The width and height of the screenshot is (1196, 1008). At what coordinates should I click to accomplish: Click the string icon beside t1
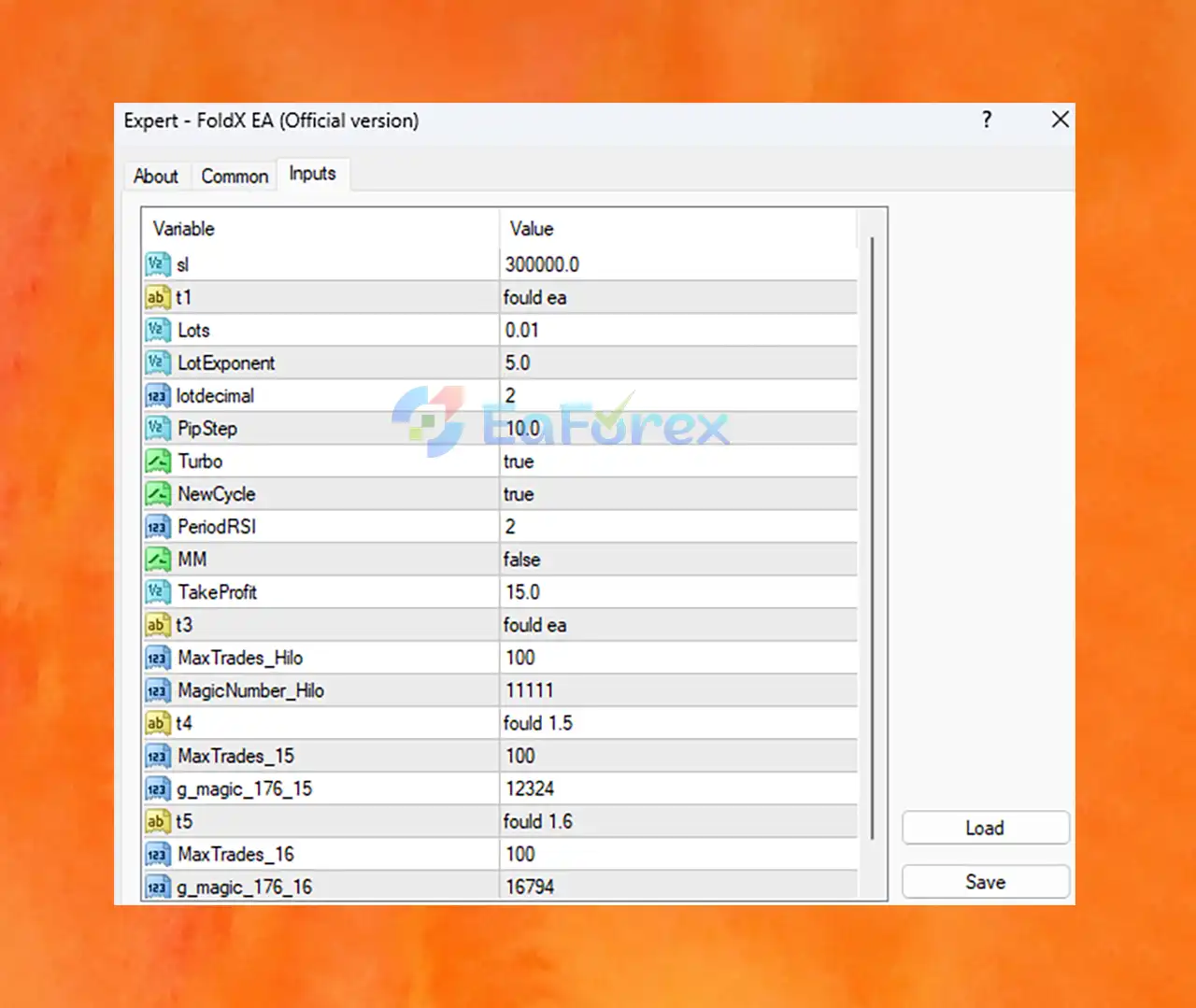pos(157,297)
